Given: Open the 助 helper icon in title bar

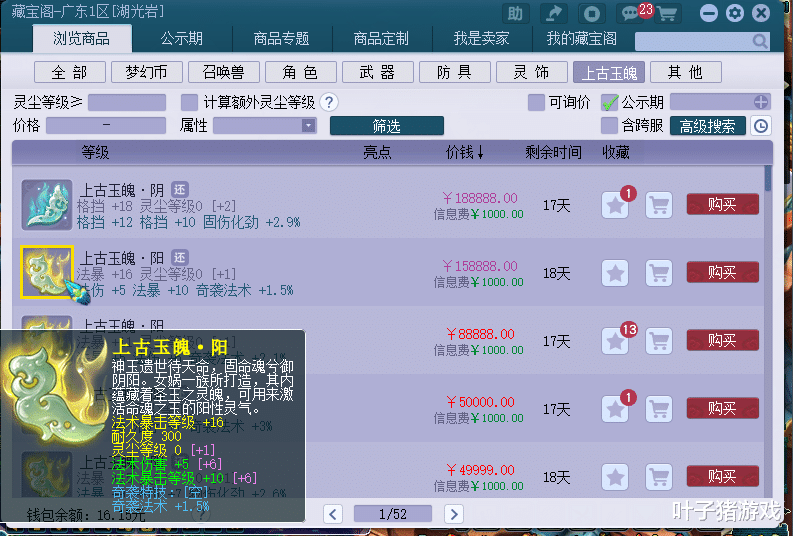Looking at the screenshot, I should click(515, 13).
